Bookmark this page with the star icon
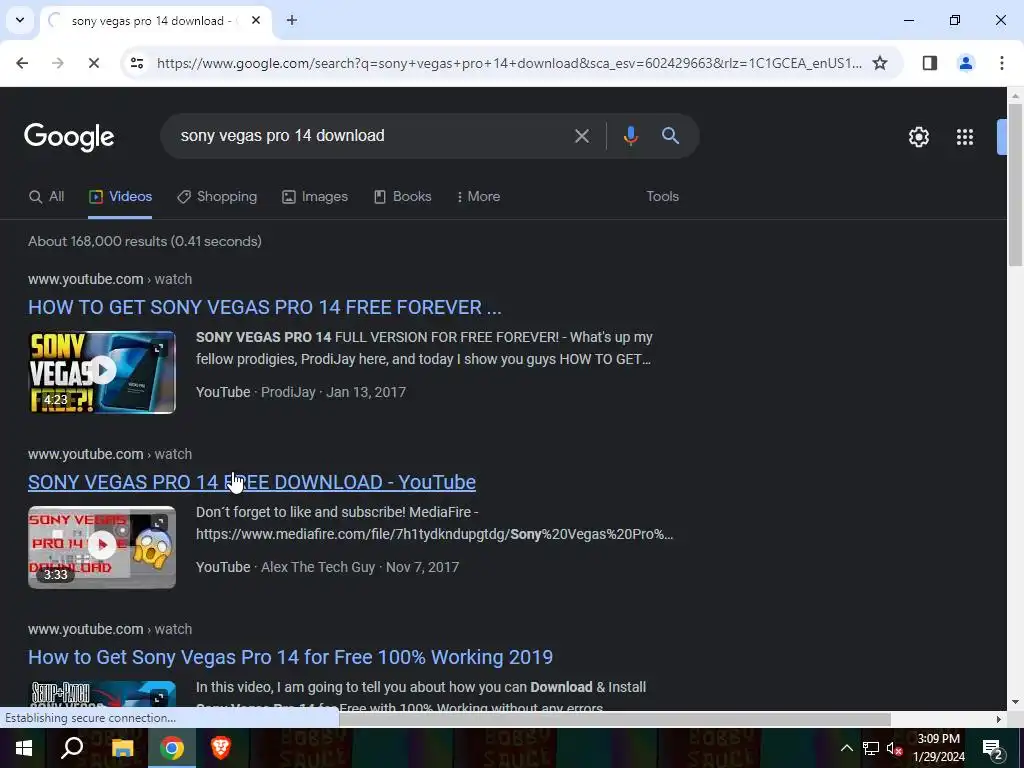The width and height of the screenshot is (1024, 768). (x=880, y=63)
